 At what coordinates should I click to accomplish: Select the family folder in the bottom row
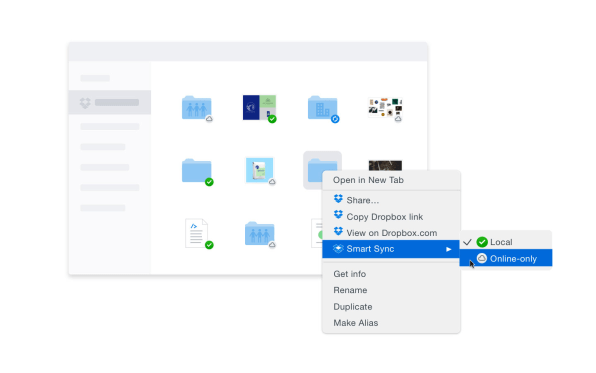260,233
